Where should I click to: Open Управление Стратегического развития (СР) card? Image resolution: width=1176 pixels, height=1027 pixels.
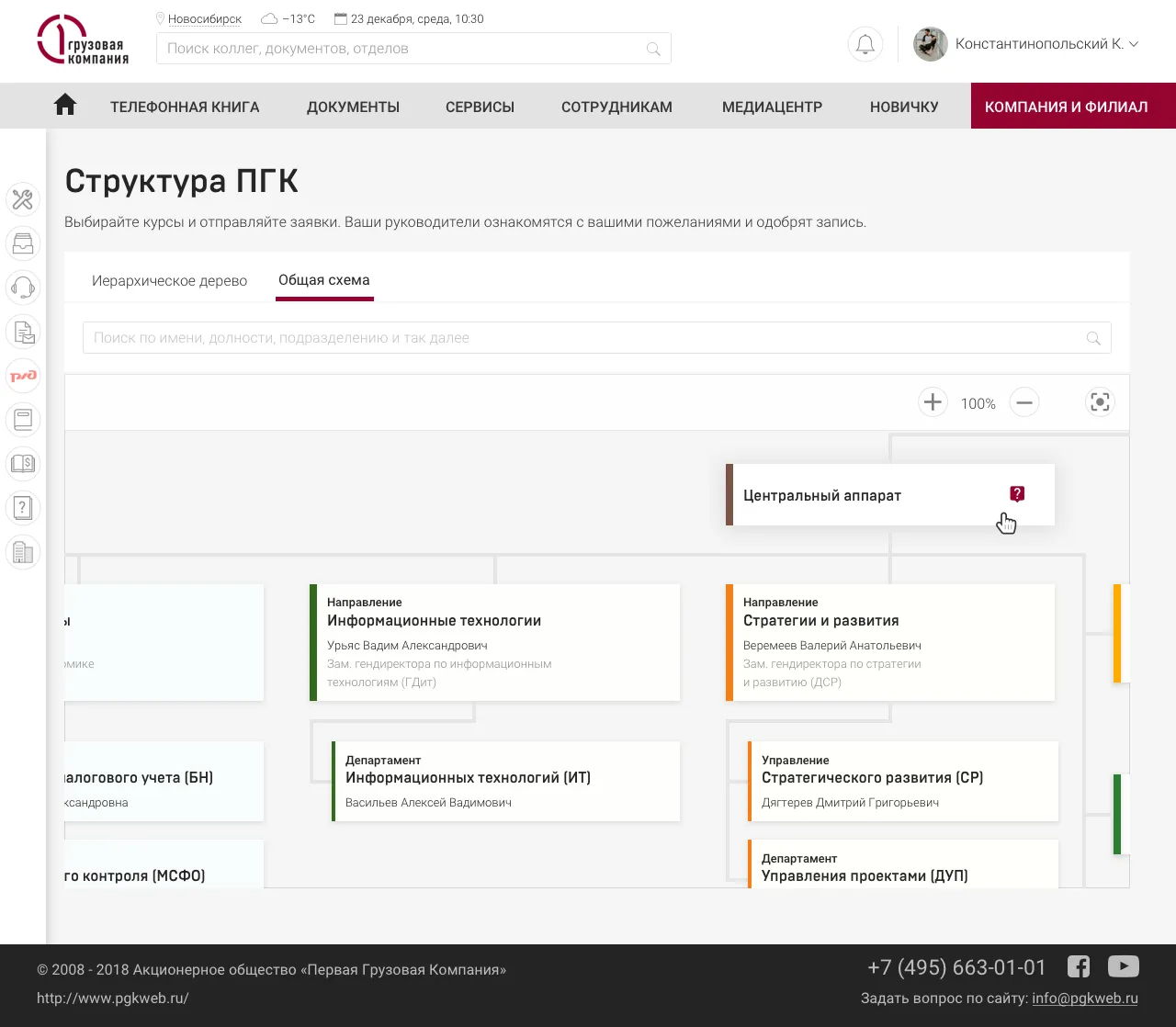tap(903, 782)
